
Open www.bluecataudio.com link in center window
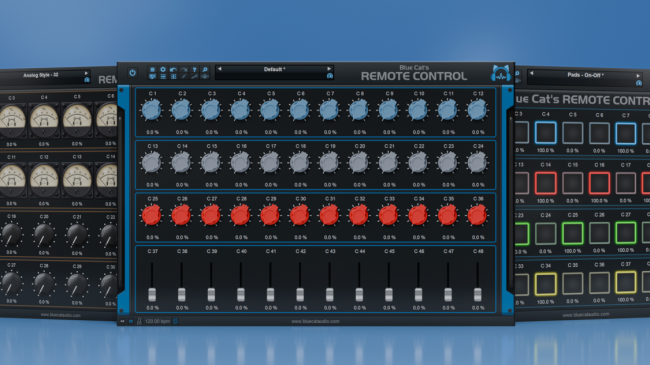(315, 321)
